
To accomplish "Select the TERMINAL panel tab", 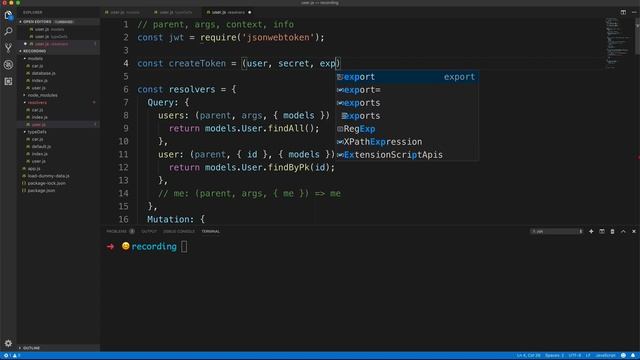I will point(211,231).
